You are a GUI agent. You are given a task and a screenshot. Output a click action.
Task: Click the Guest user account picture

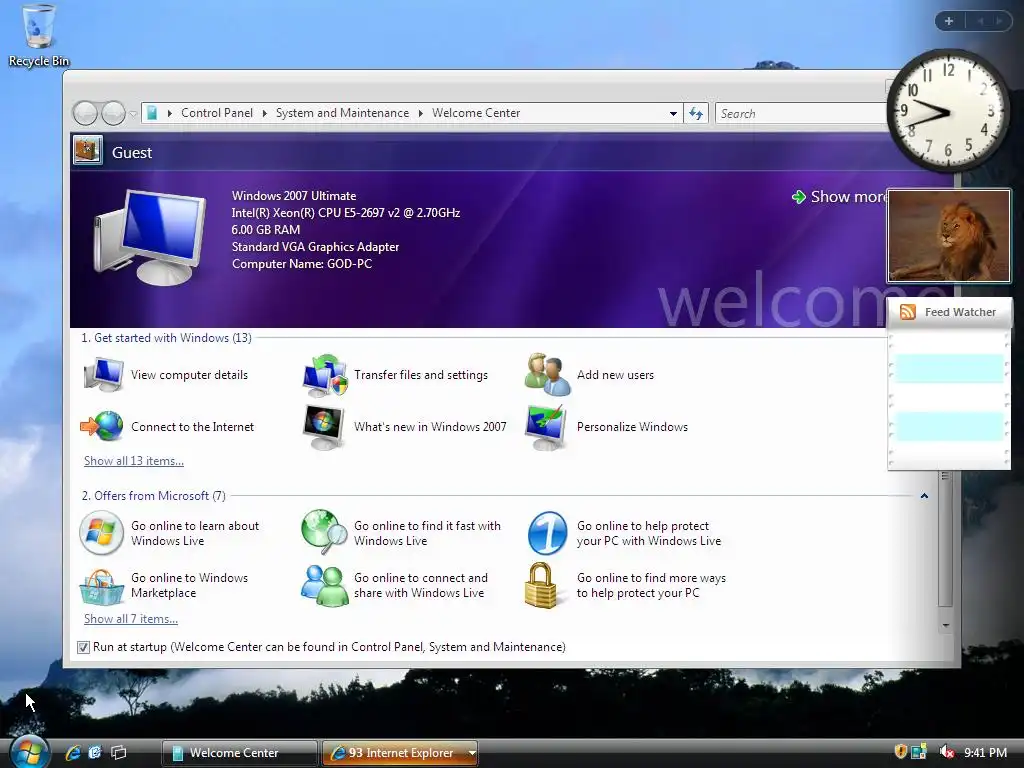[x=88, y=150]
